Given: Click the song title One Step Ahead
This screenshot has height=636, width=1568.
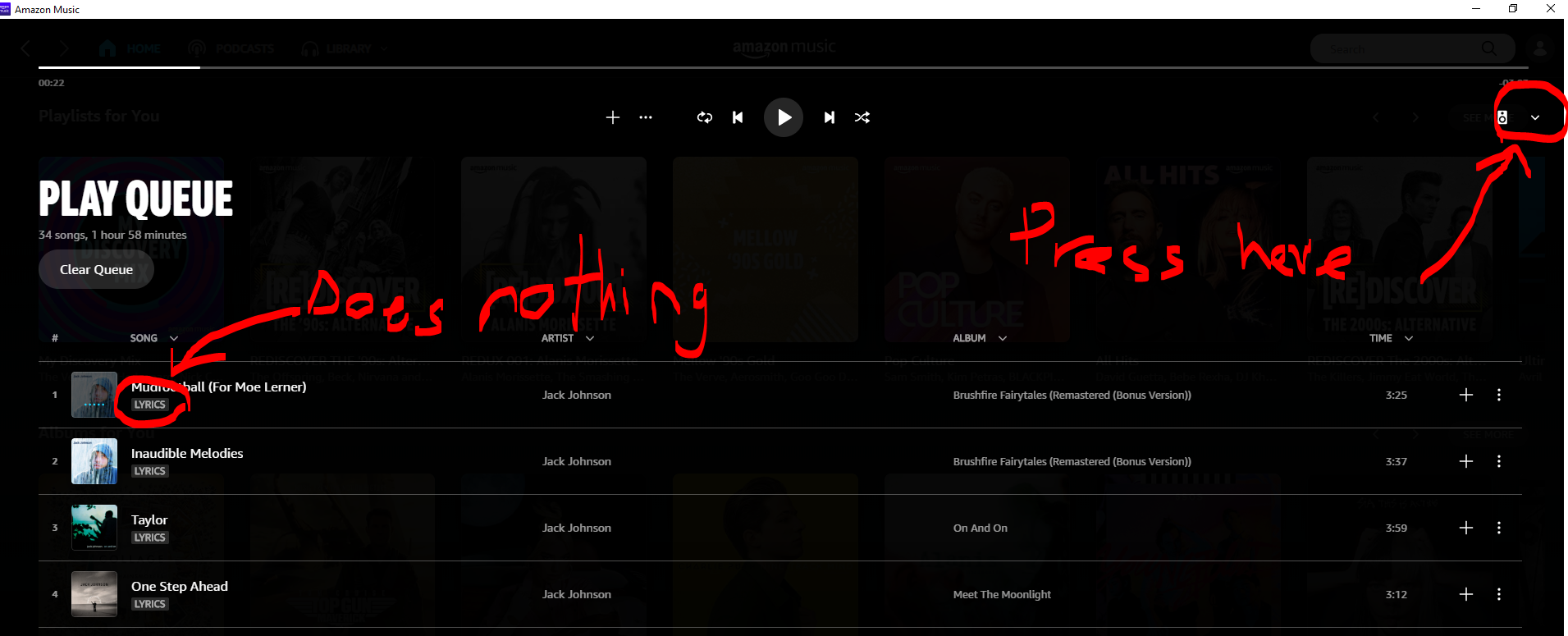Looking at the screenshot, I should (180, 586).
